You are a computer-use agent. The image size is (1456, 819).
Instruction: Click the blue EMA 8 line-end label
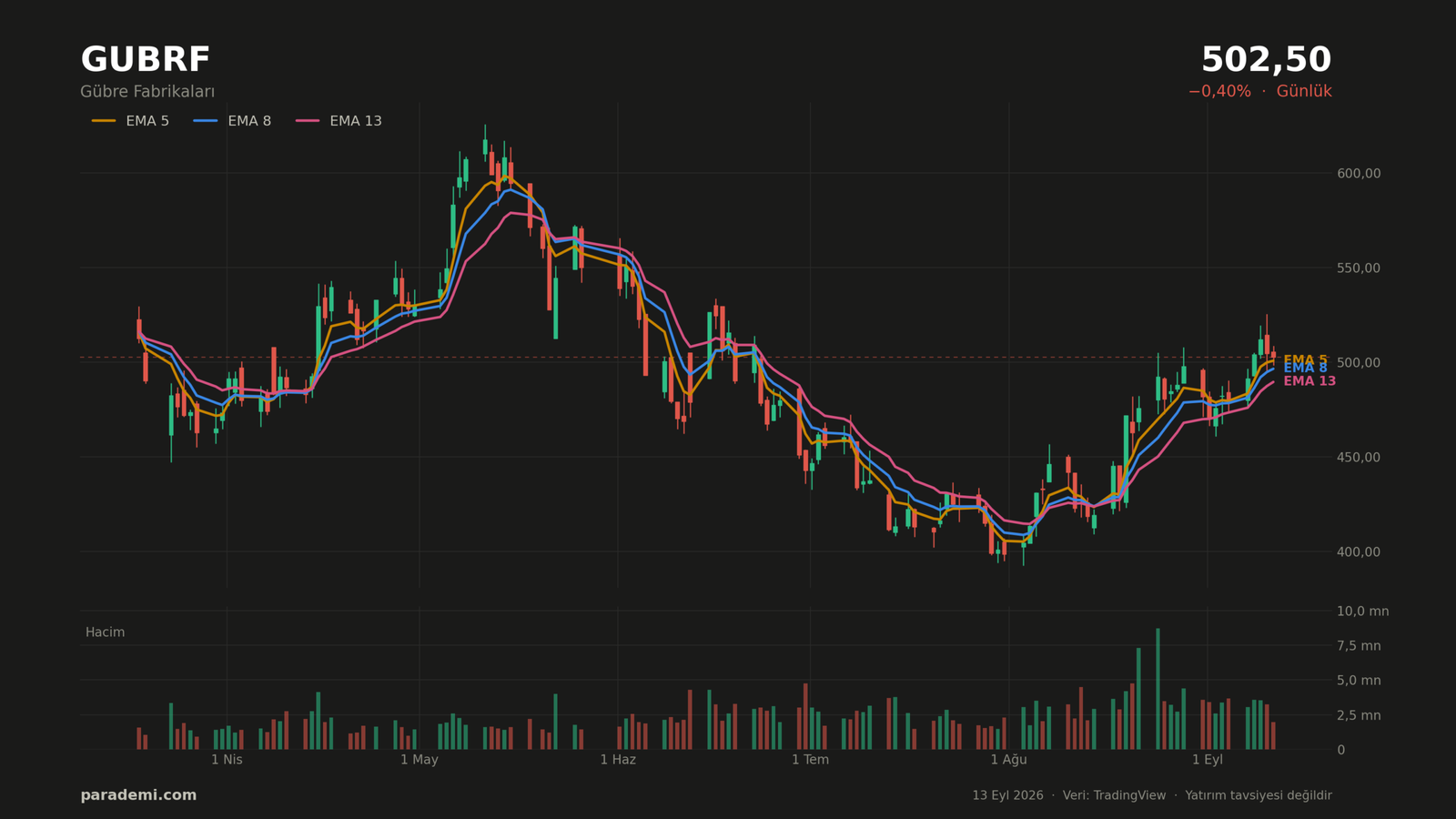tap(1305, 369)
